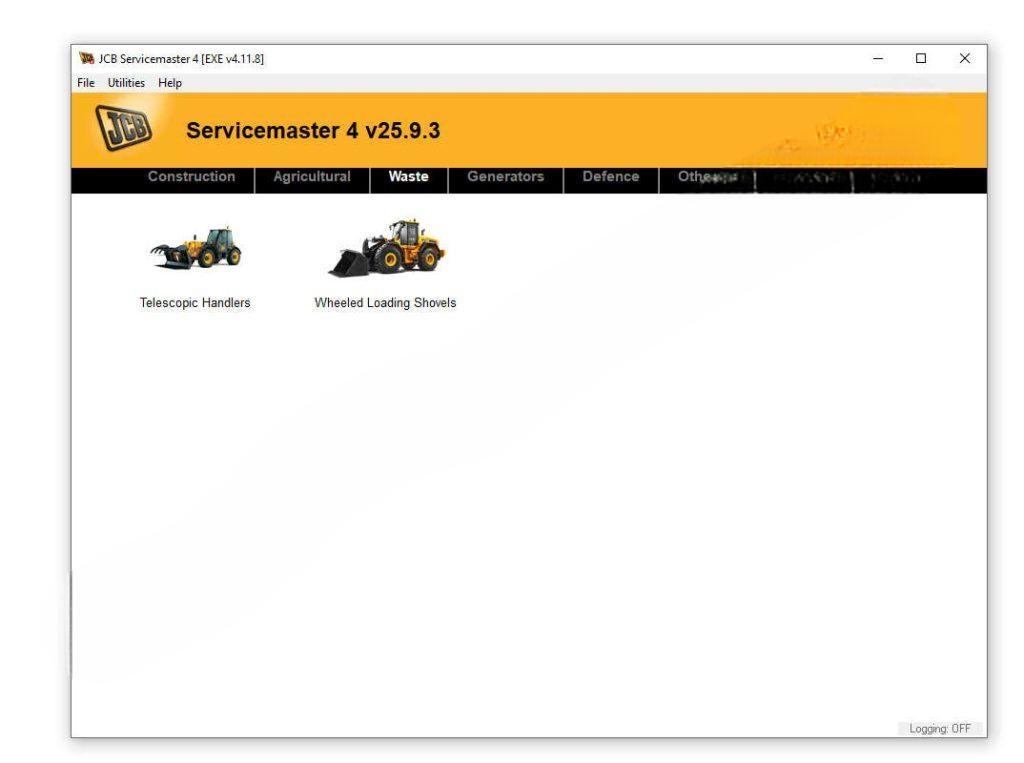This screenshot has width=1024, height=763.
Task: Click the Servicemaster 4 v25.9.3 banner title
Action: point(313,131)
